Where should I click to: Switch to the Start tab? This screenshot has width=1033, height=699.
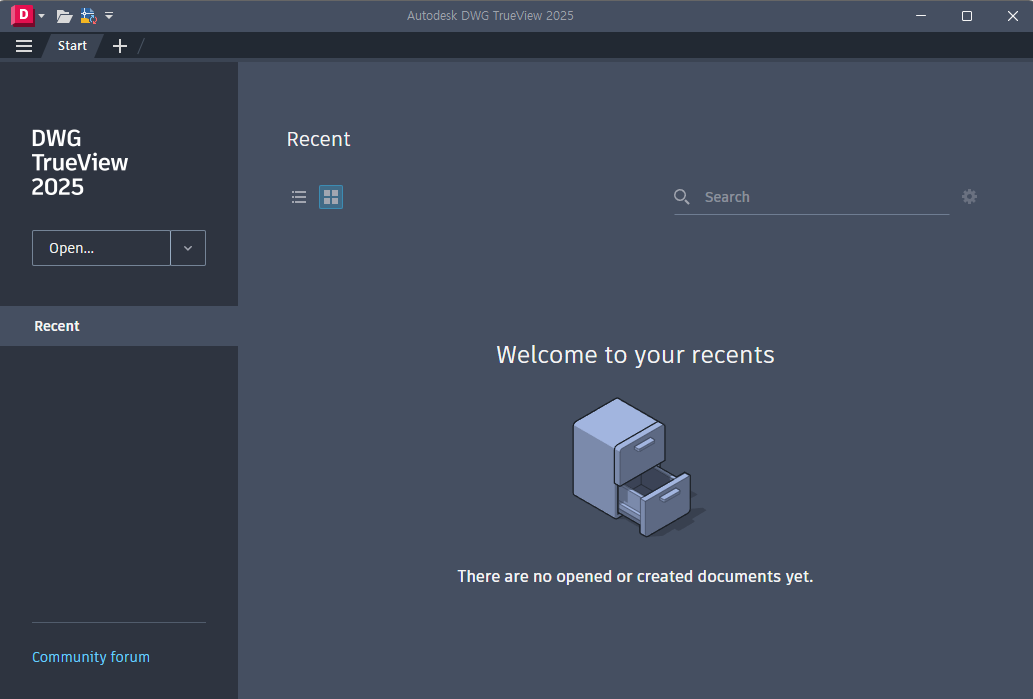pyautogui.click(x=72, y=45)
